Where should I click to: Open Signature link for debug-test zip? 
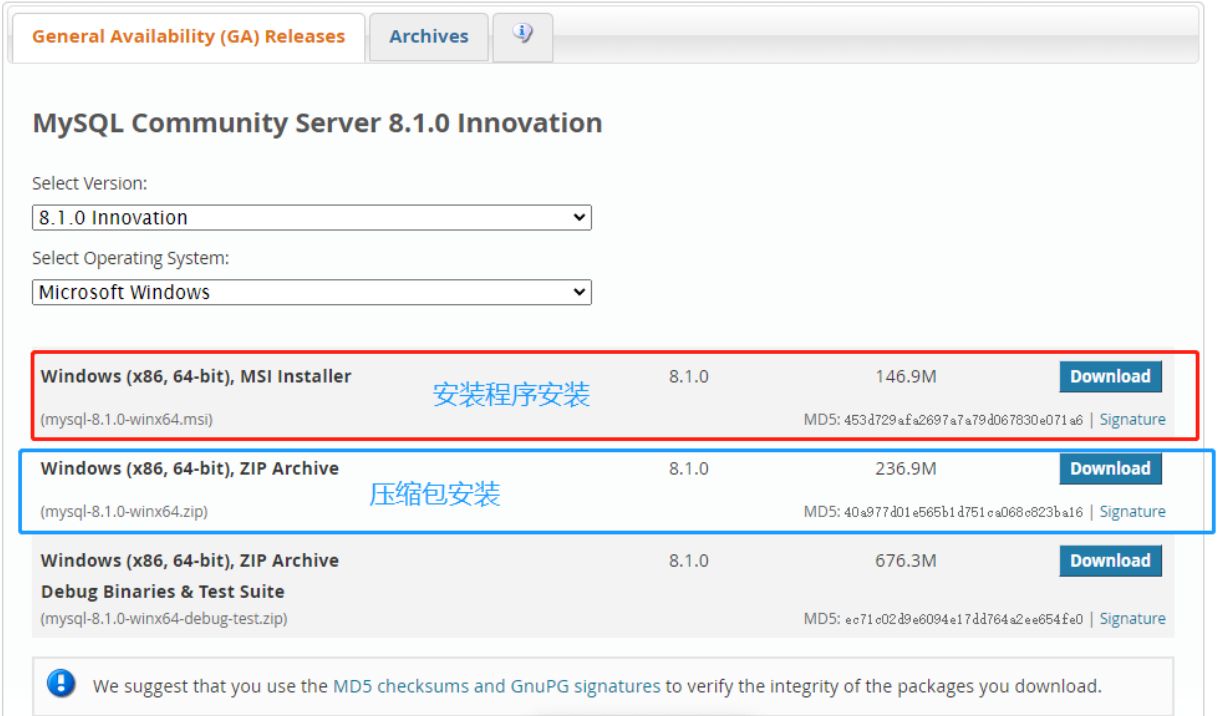(x=1132, y=619)
